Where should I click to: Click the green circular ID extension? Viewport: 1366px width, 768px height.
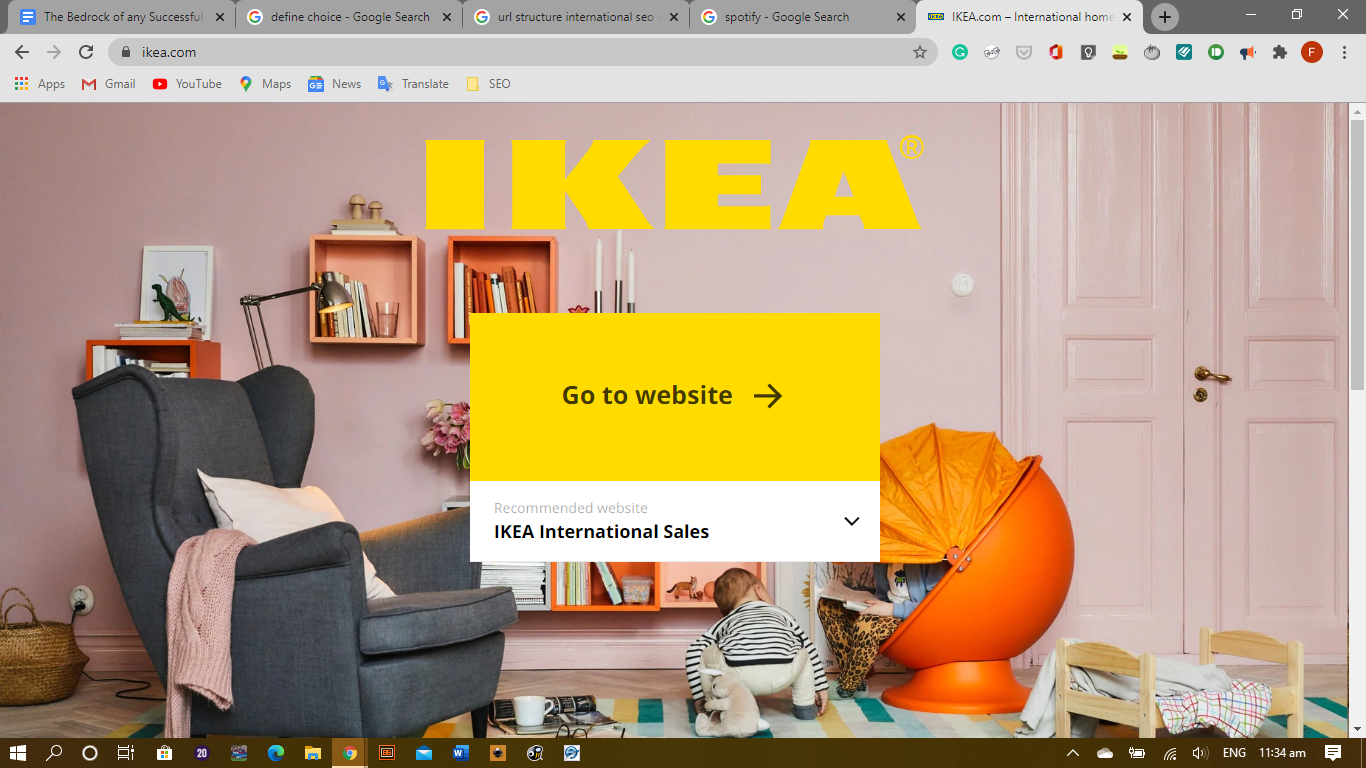pos(1216,52)
